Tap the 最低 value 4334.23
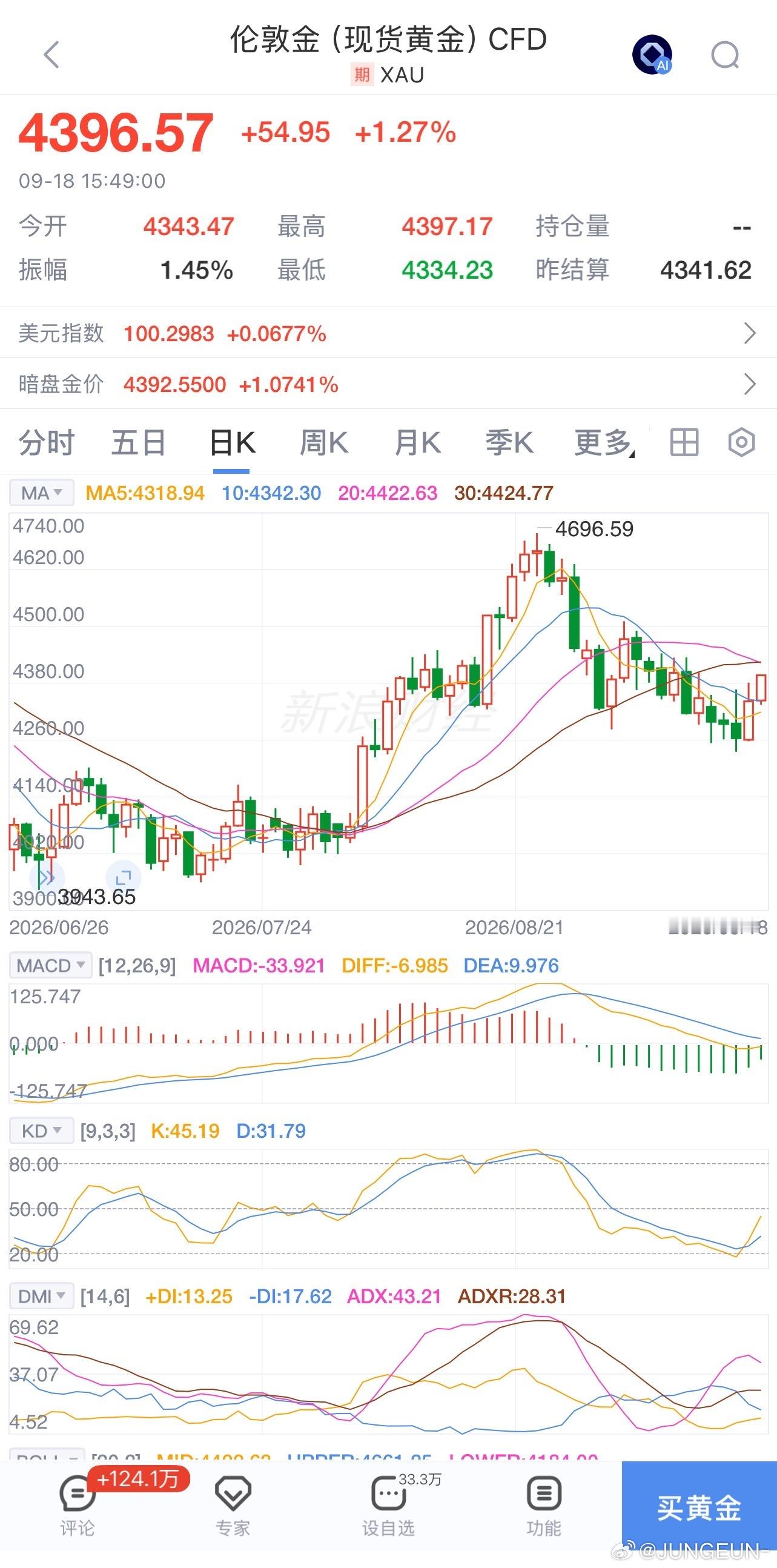Image resolution: width=777 pixels, height=1568 pixels. click(x=446, y=270)
